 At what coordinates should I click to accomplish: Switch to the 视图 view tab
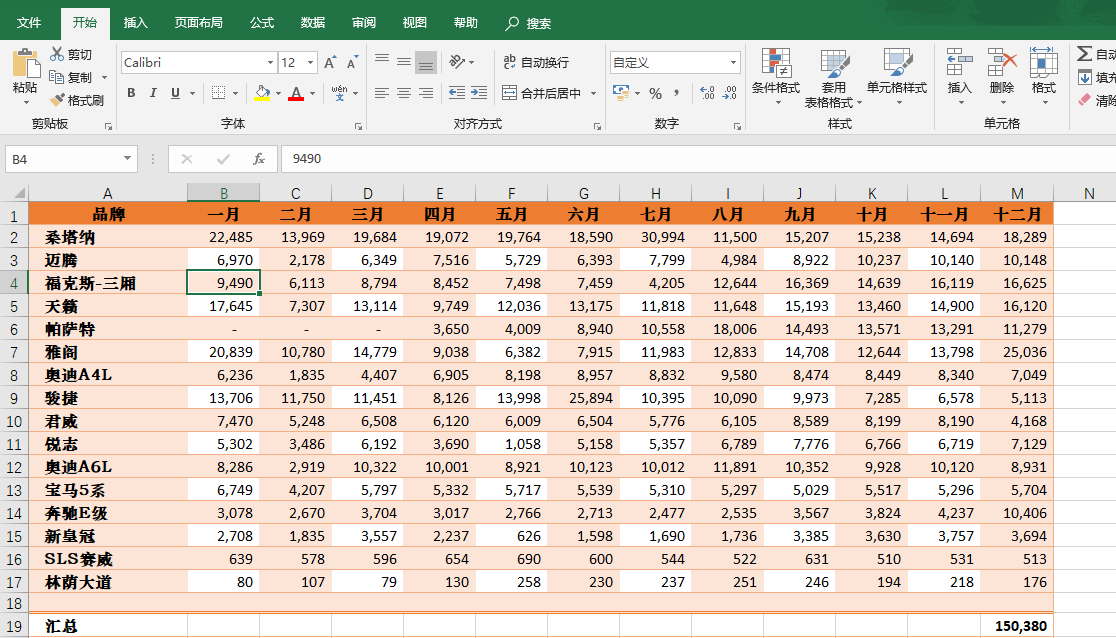(x=414, y=23)
